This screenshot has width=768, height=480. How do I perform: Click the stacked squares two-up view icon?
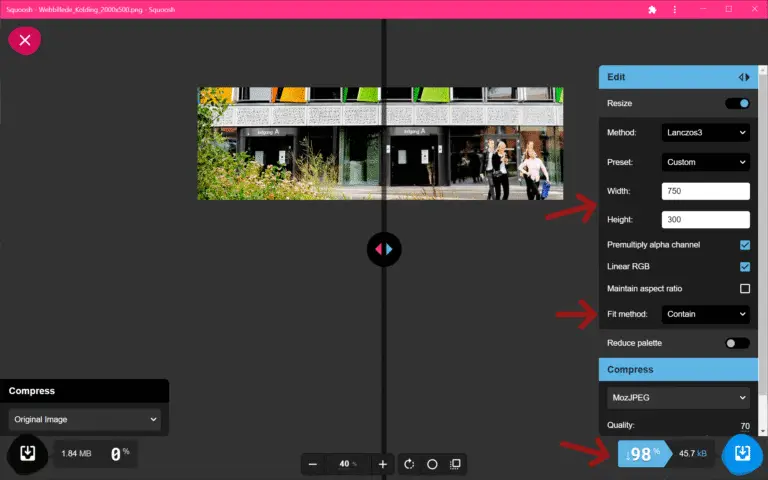[455, 464]
